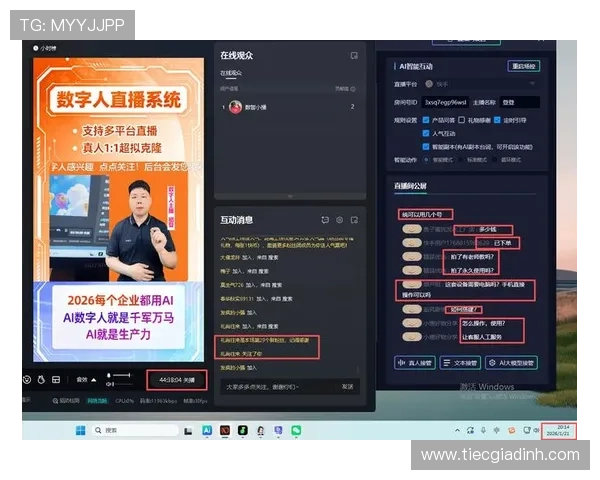600x480 pixels.
Task: Open Task View on the taskbar
Action: [x=188, y=431]
